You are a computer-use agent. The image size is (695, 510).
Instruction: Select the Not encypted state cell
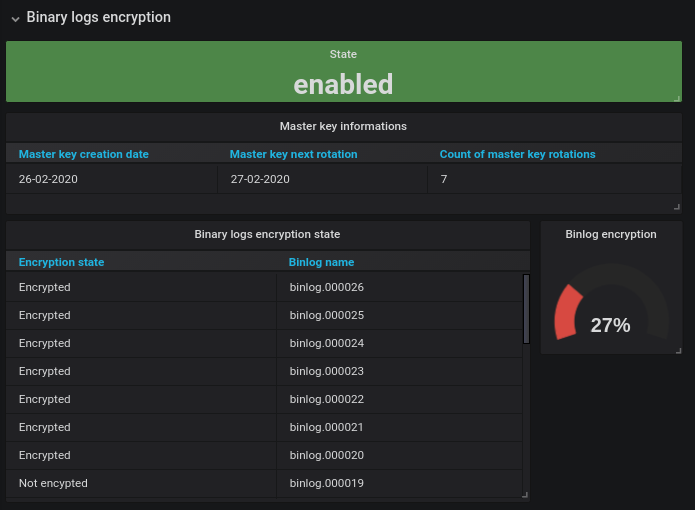(x=53, y=483)
